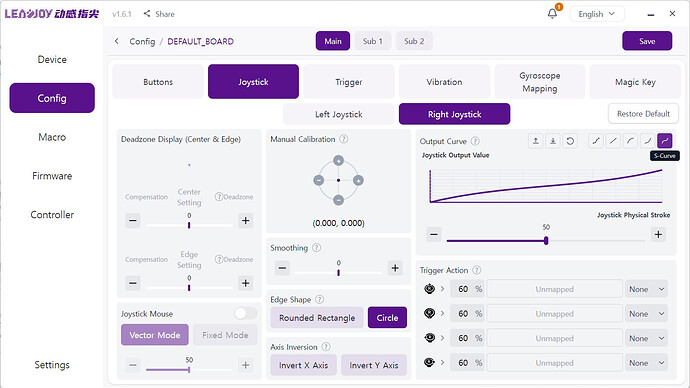The height and width of the screenshot is (388, 690).
Task: Select the straight linear curve preset icon
Action: point(613,141)
